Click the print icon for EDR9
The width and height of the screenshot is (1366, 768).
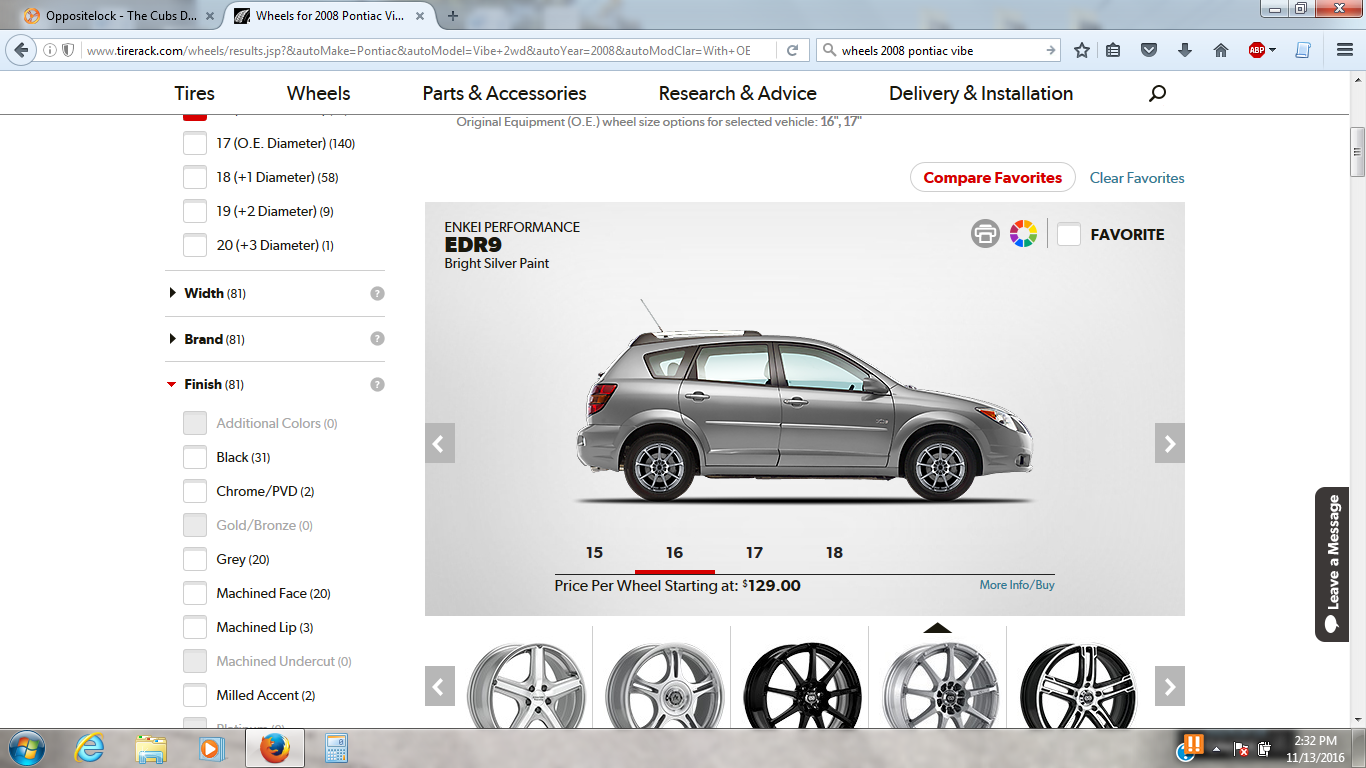pyautogui.click(x=985, y=234)
